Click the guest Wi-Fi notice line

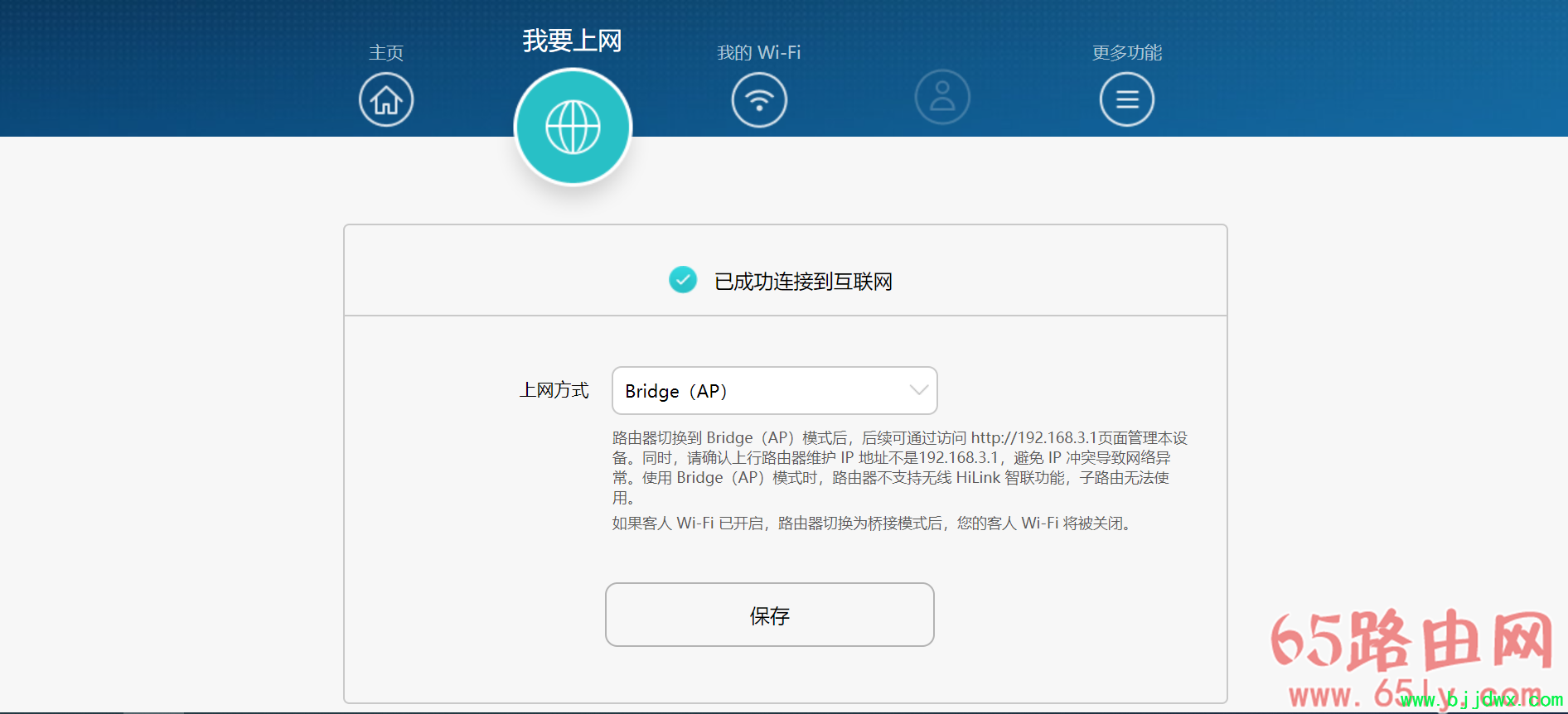874,523
